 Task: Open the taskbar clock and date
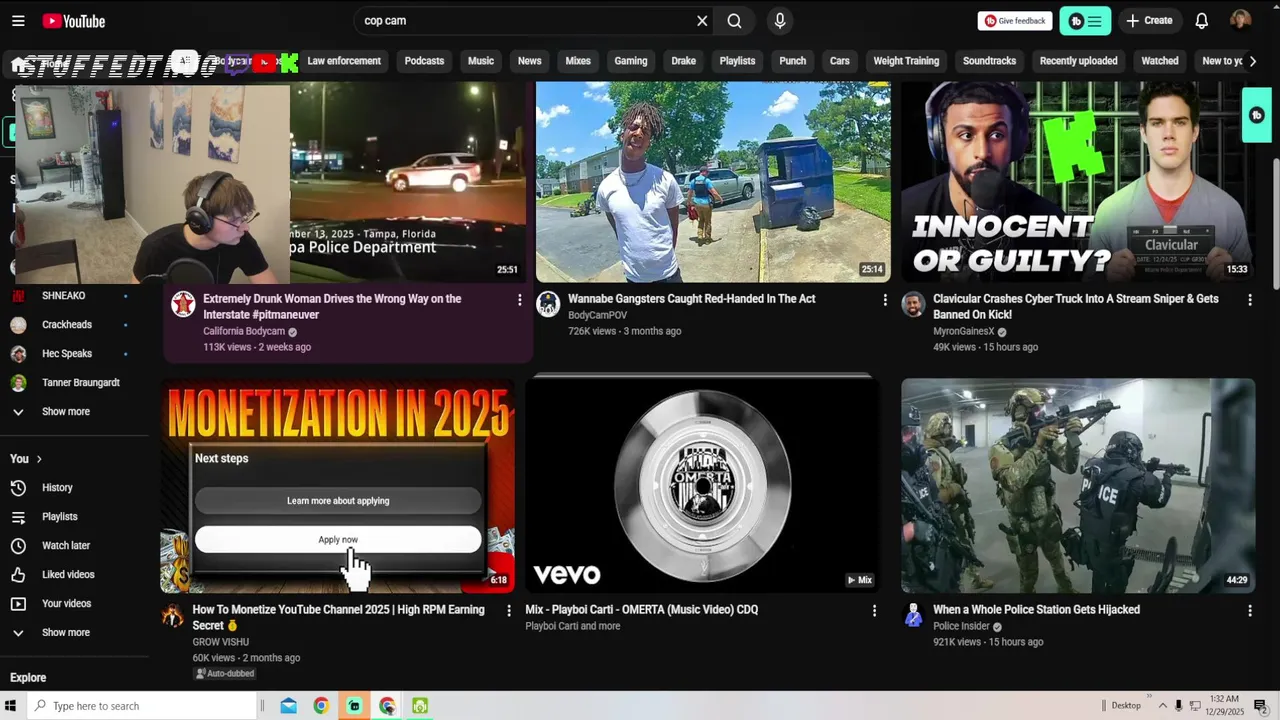coord(1224,706)
